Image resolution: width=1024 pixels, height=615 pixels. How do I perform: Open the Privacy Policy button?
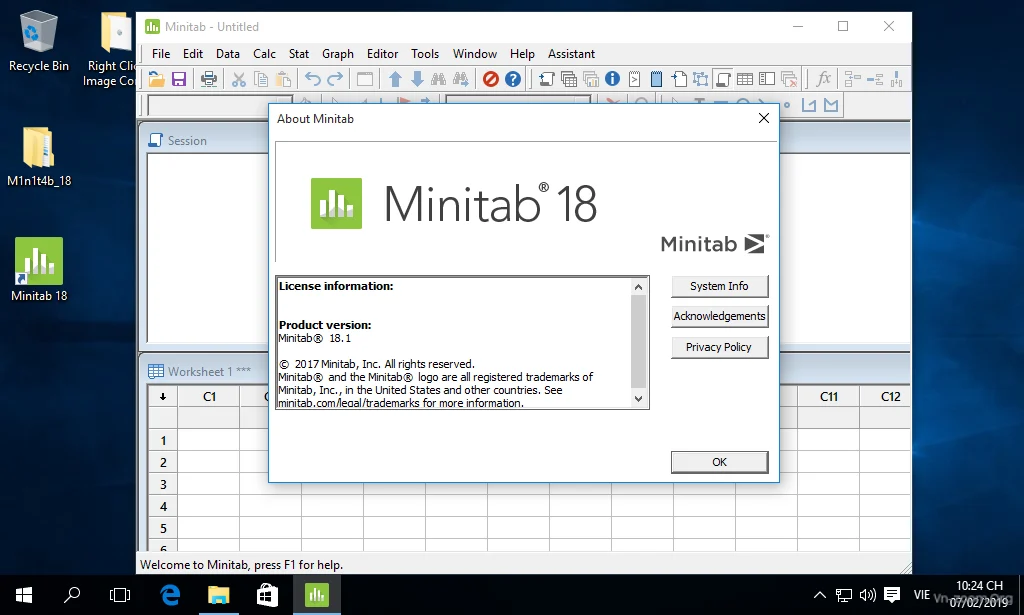(719, 347)
